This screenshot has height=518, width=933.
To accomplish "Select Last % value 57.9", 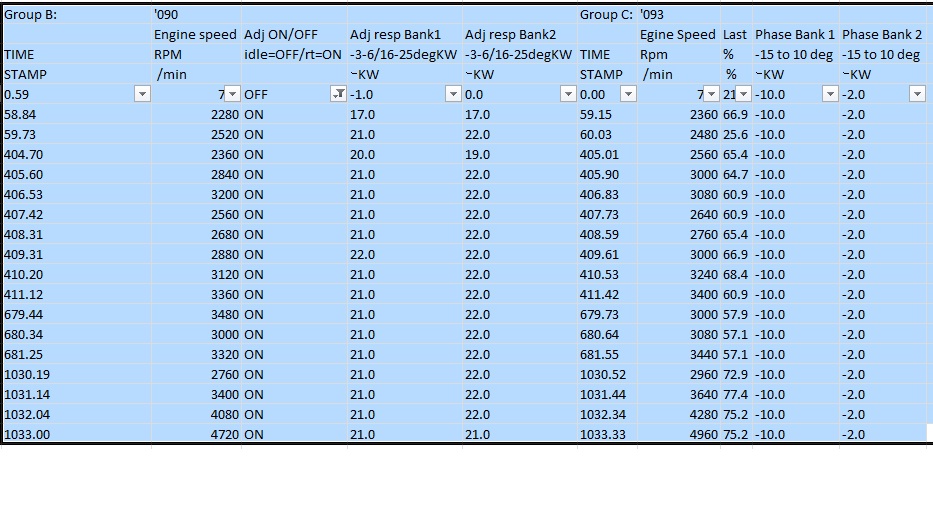I will click(737, 315).
